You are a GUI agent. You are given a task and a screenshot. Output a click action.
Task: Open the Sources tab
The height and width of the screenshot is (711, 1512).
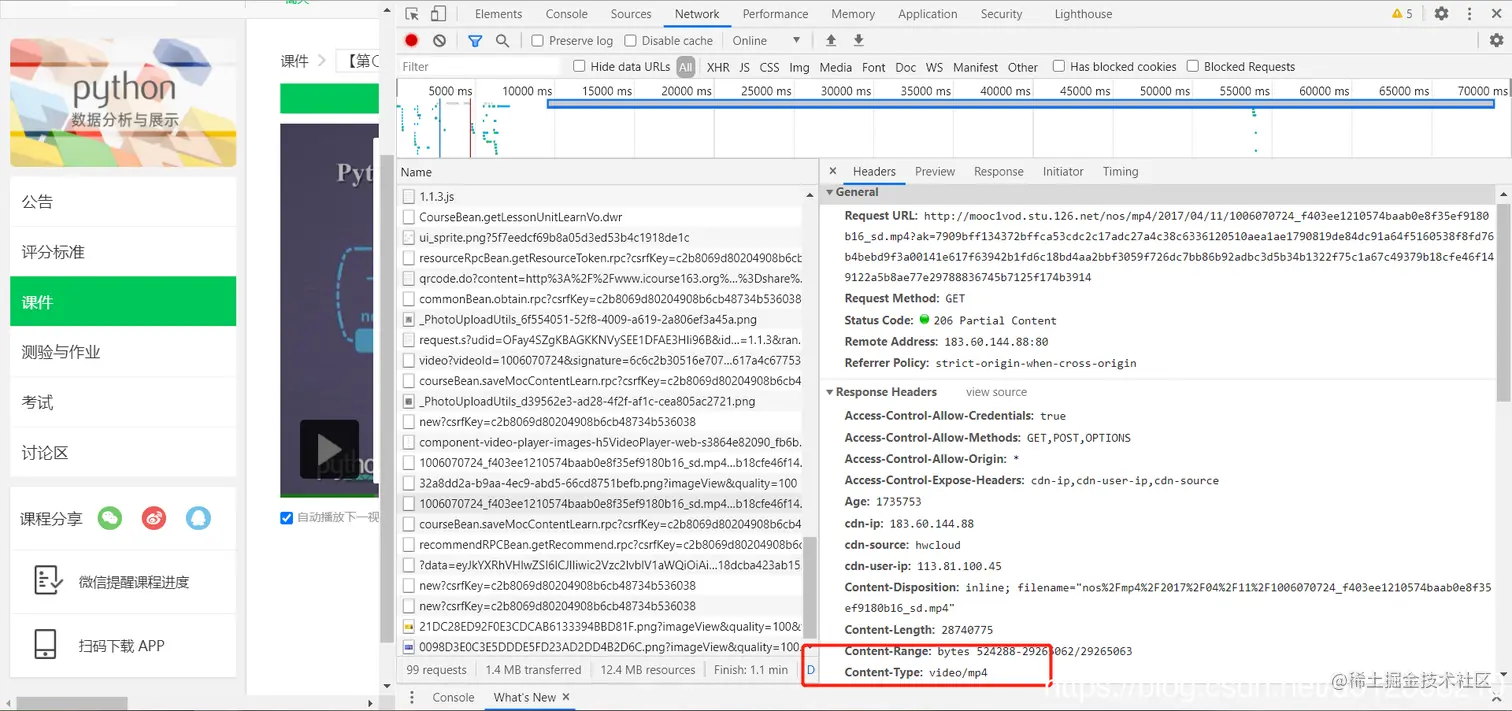tap(631, 14)
